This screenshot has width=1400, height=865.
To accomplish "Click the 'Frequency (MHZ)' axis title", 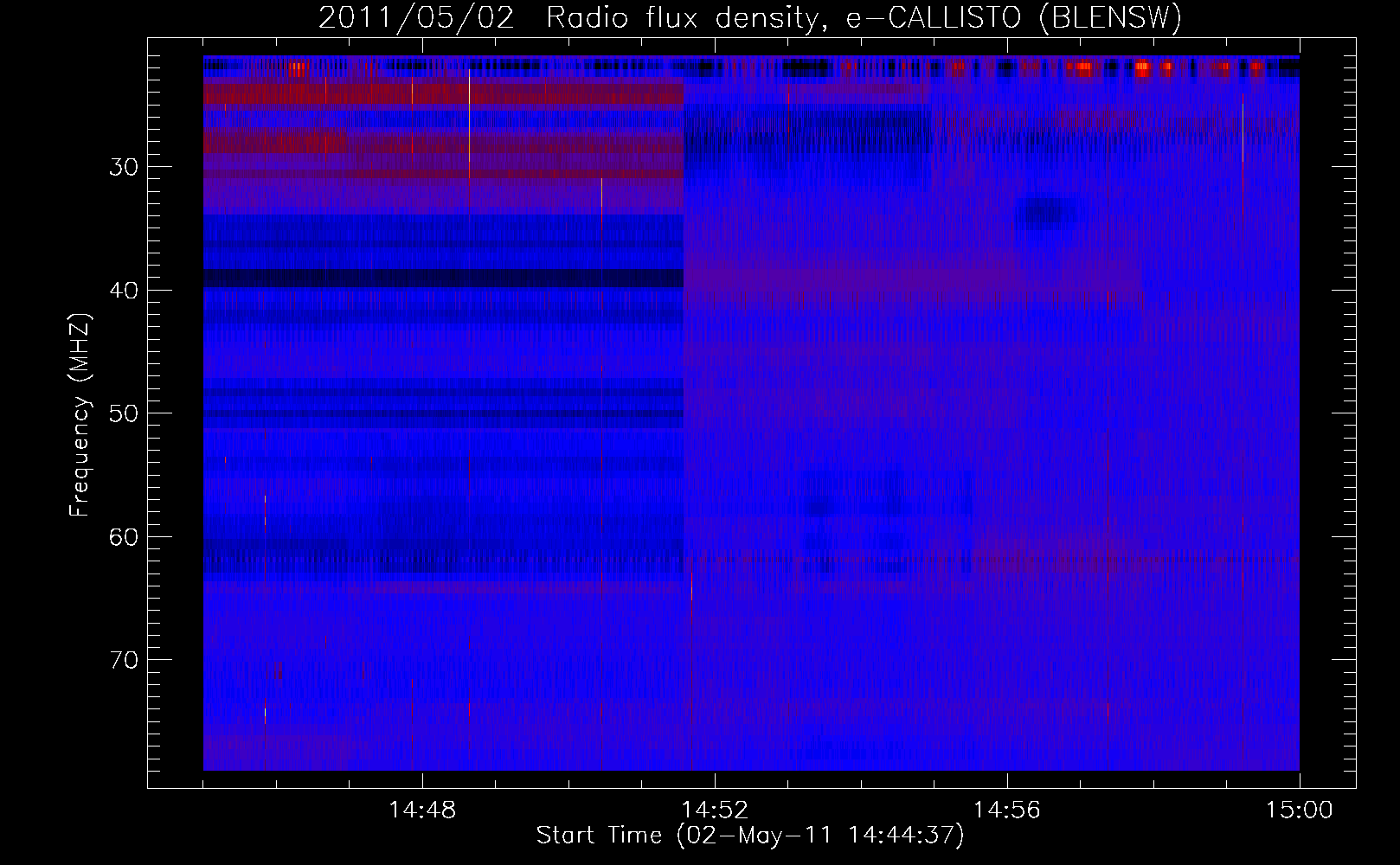I will [80, 415].
